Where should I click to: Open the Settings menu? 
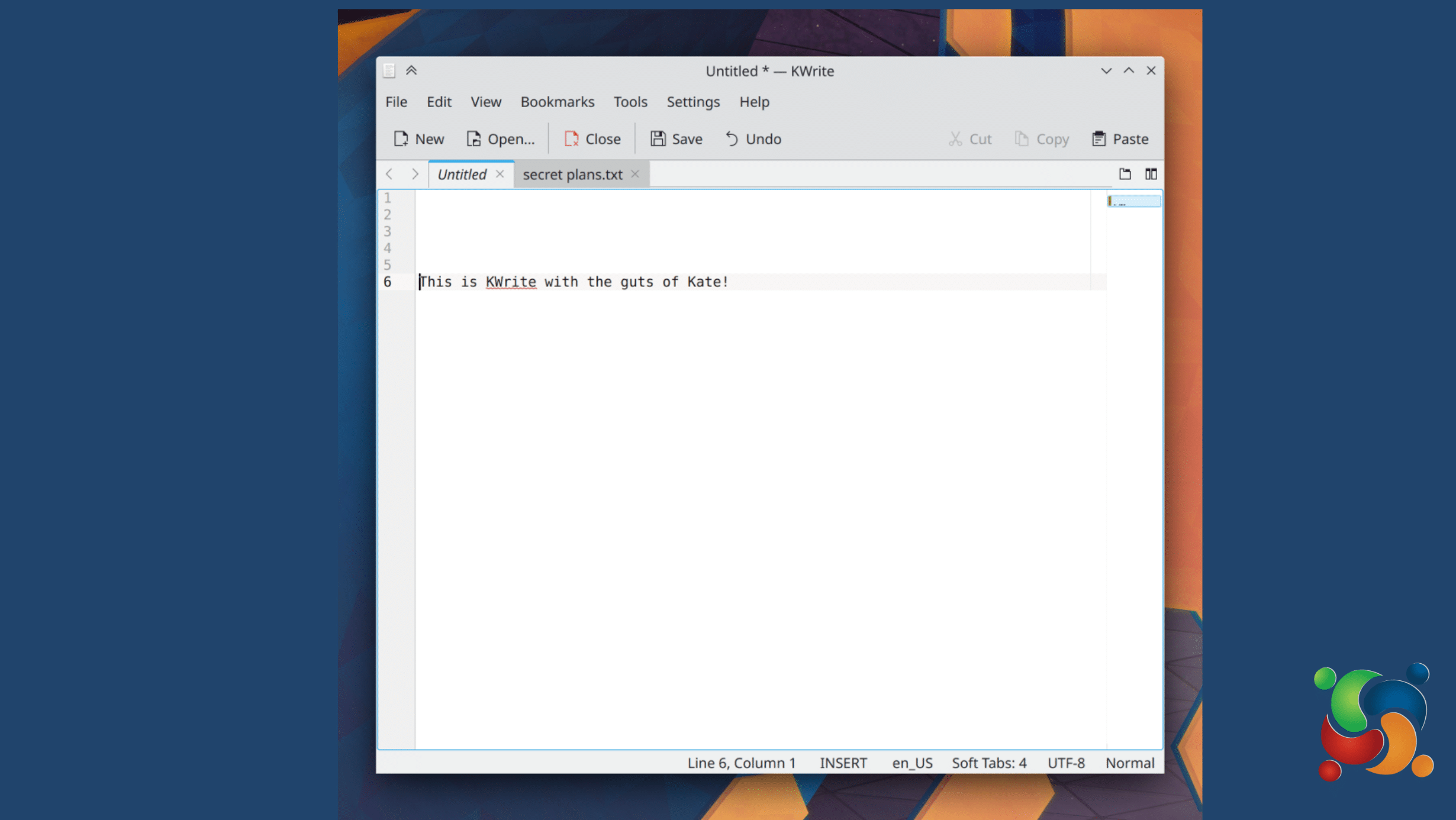click(x=693, y=102)
